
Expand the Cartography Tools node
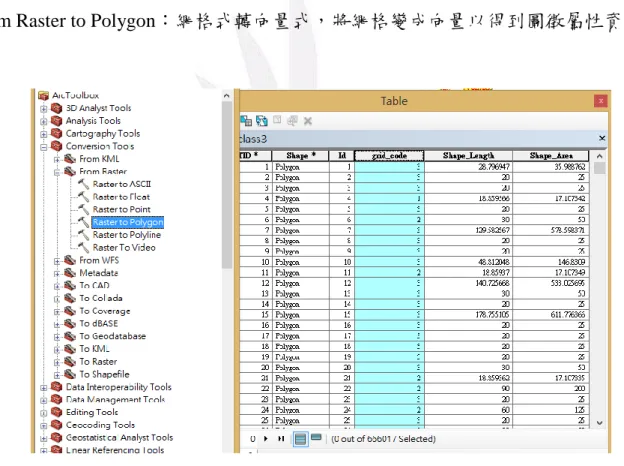[x=44, y=134]
